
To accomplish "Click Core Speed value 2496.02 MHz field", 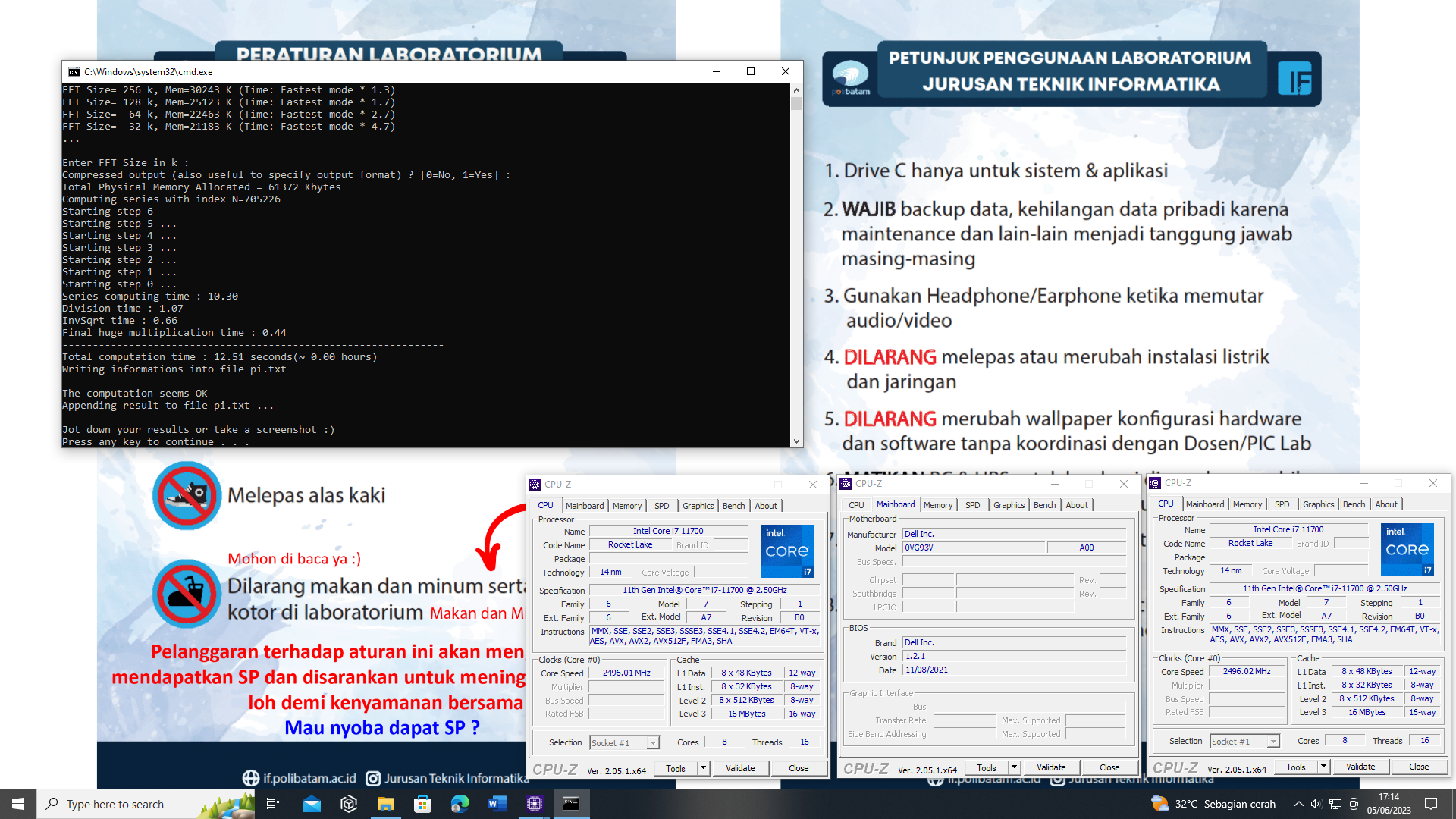I will [1247, 672].
